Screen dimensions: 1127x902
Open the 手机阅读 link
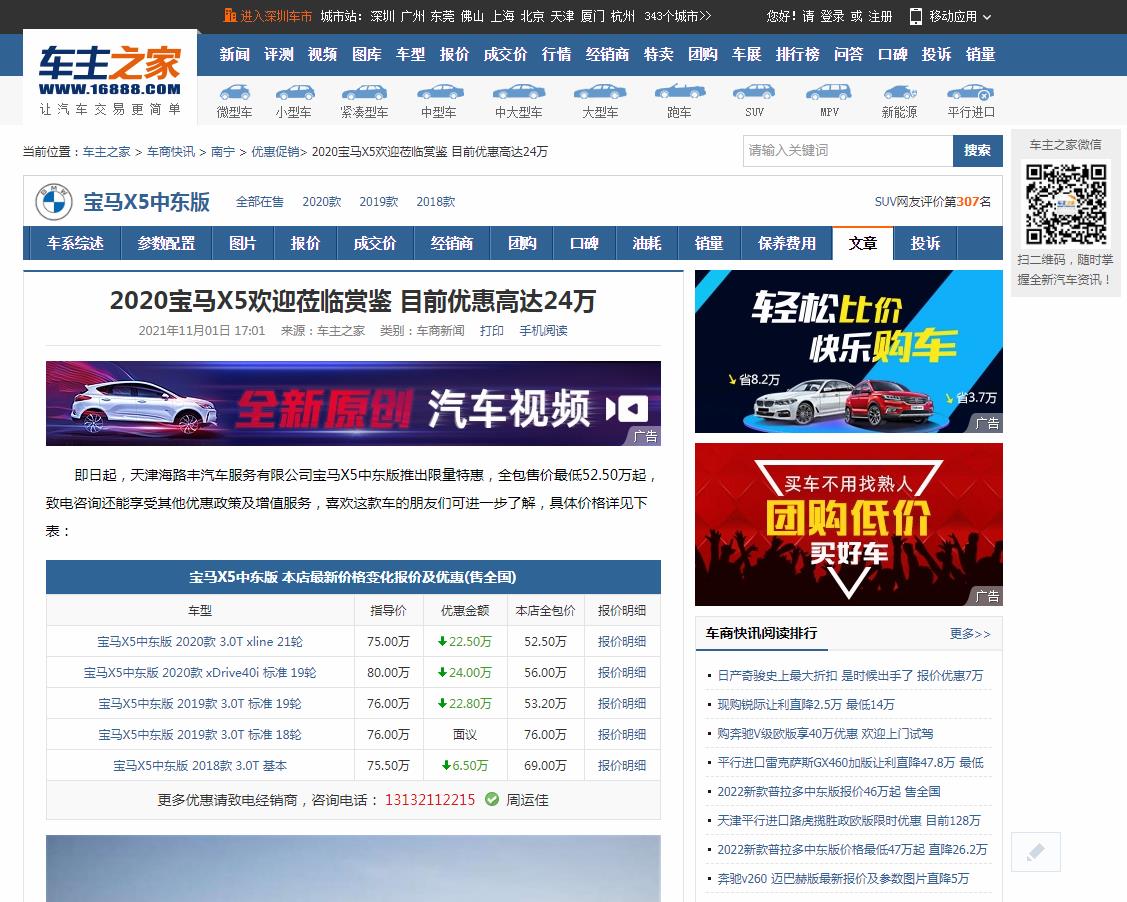tap(543, 331)
